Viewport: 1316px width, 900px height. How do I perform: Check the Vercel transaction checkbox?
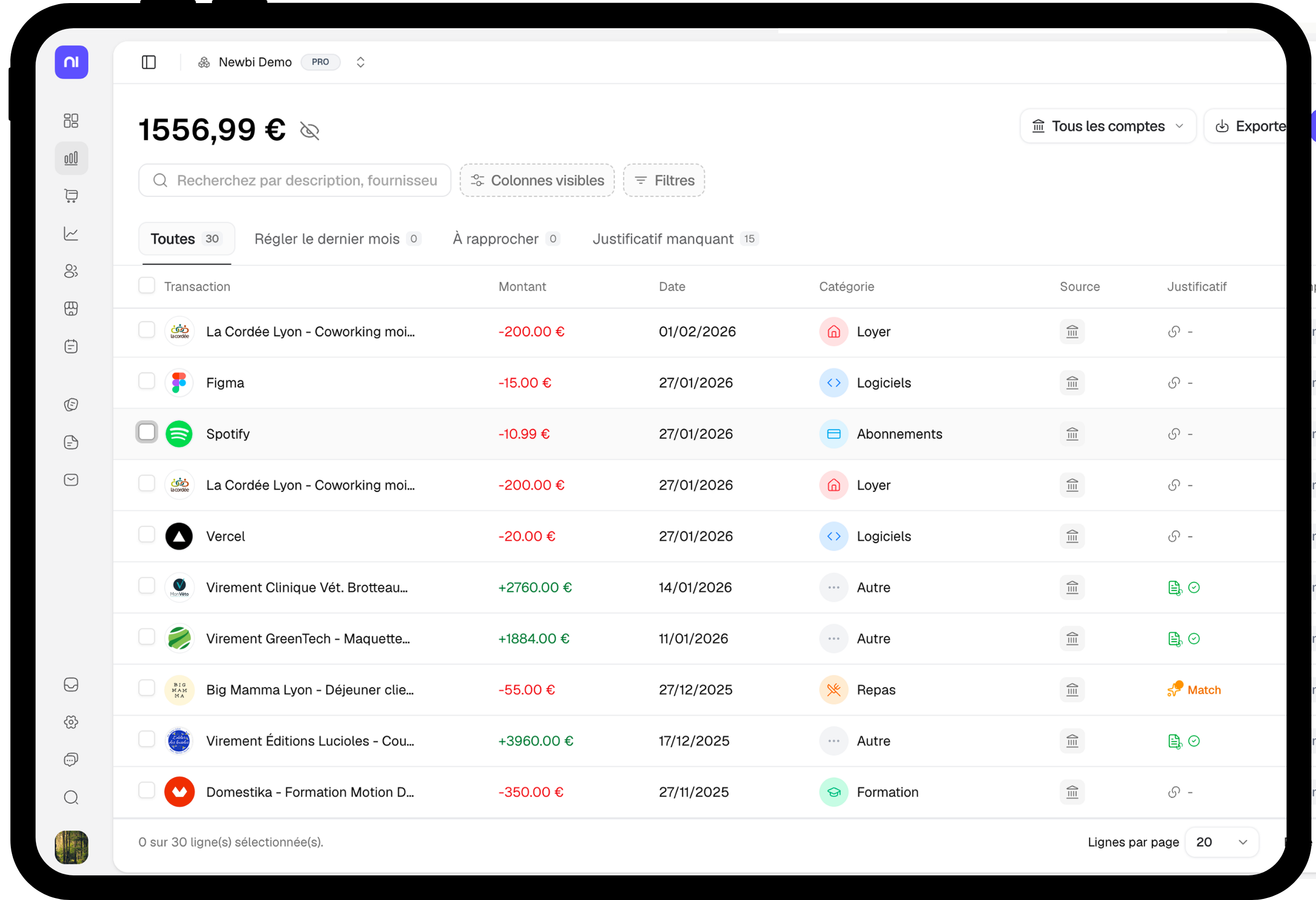(147, 535)
